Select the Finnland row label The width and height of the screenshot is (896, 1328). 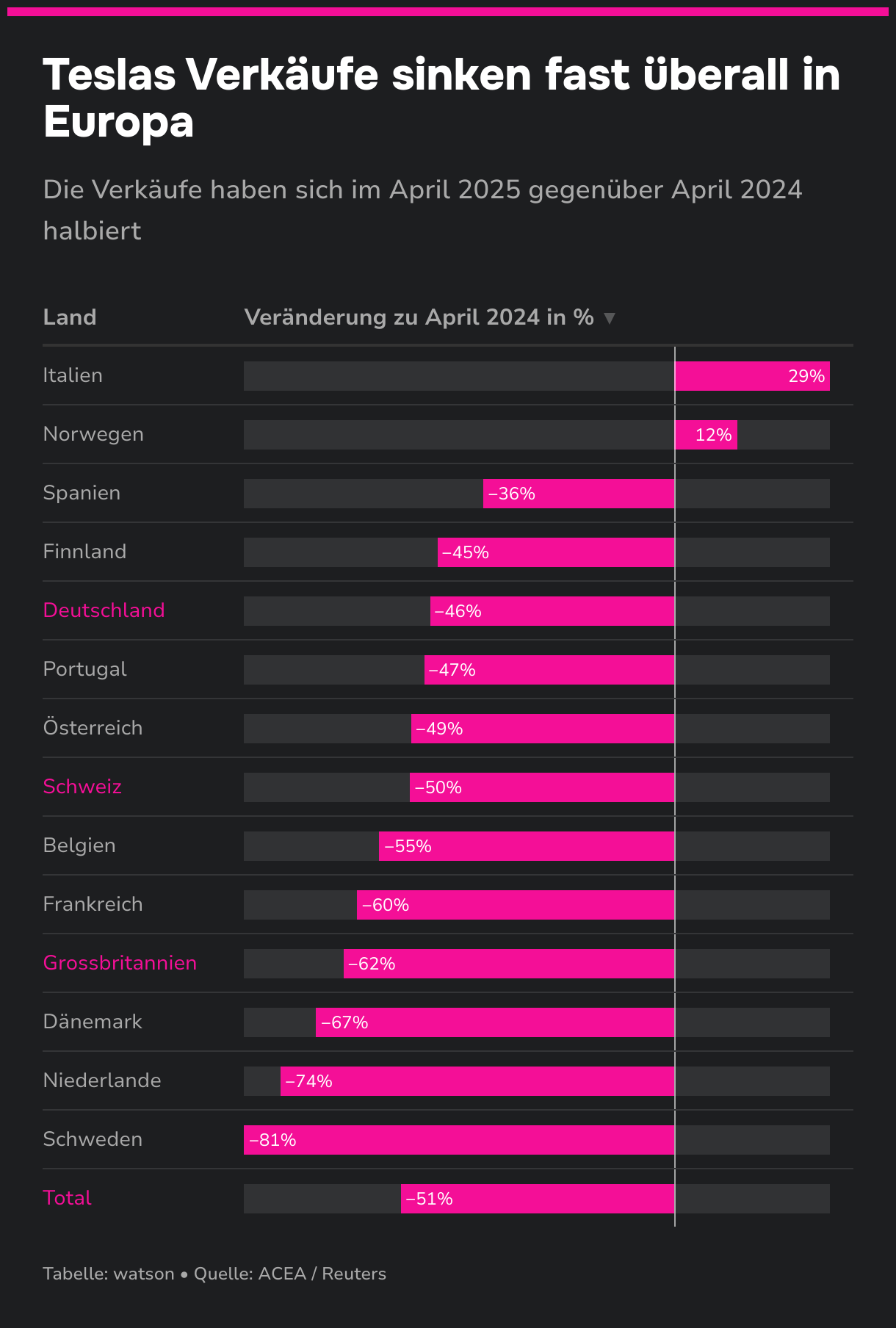[x=84, y=552]
